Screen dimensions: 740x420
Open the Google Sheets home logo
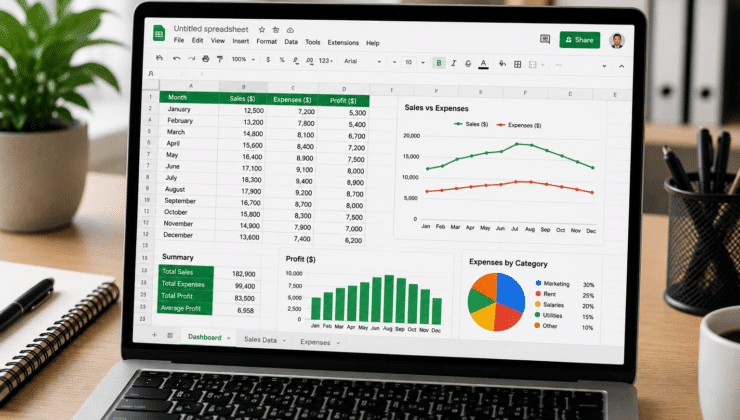coord(159,34)
